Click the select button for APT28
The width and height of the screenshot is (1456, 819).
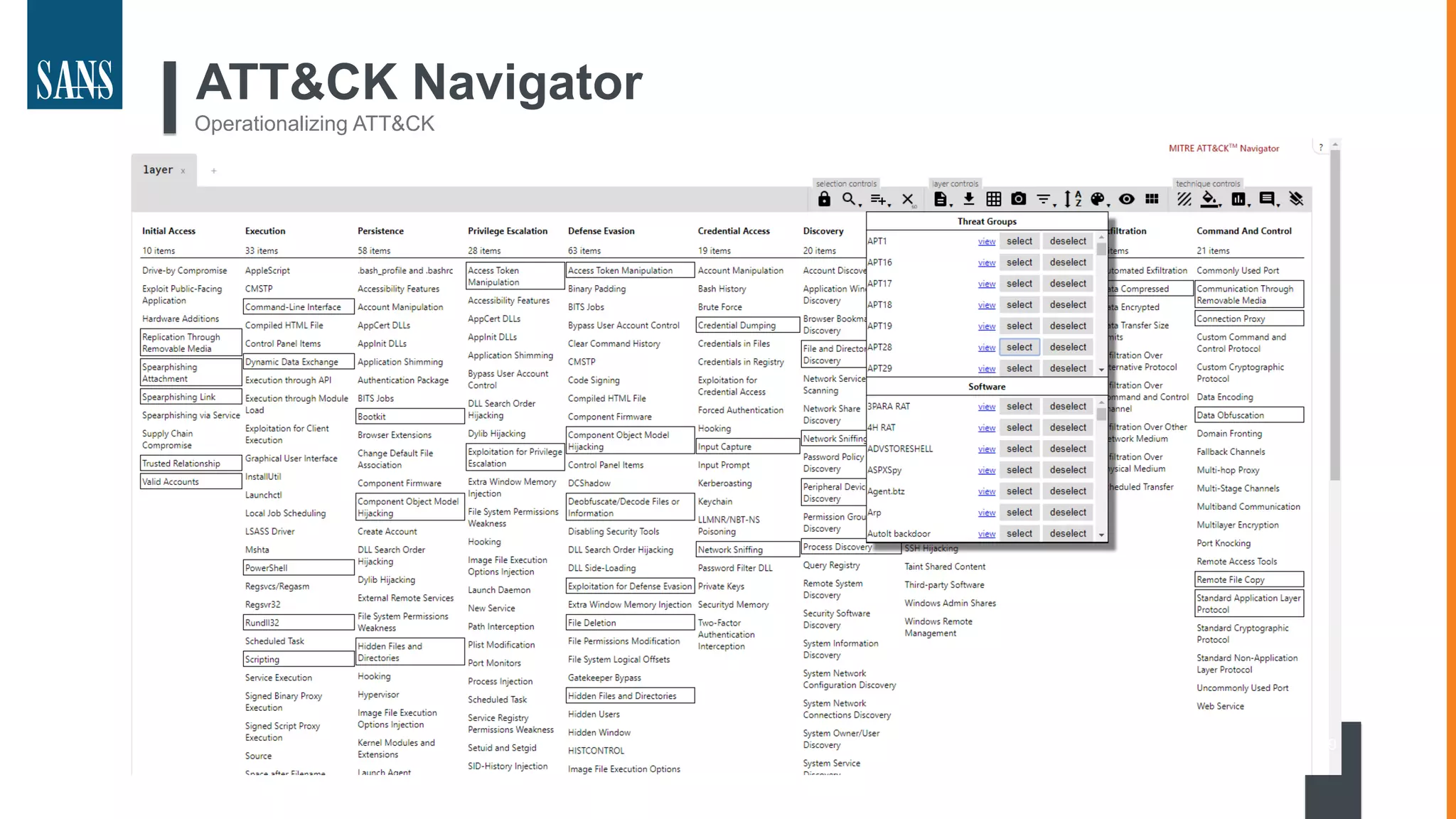(1019, 347)
